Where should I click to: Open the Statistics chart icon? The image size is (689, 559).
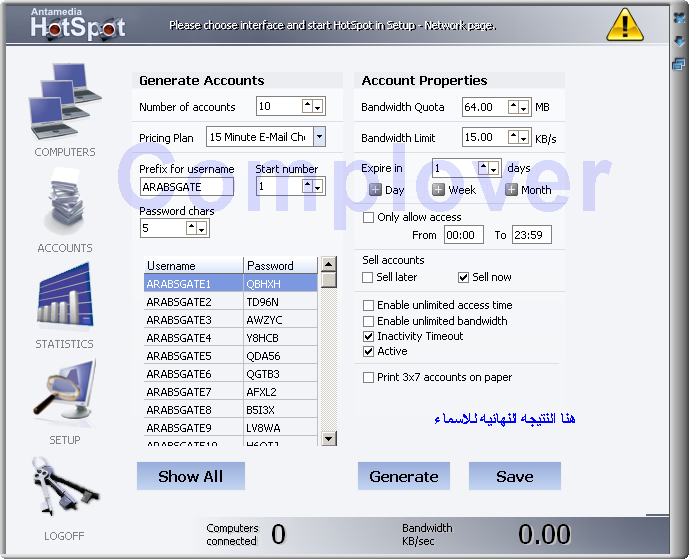pyautogui.click(x=65, y=299)
